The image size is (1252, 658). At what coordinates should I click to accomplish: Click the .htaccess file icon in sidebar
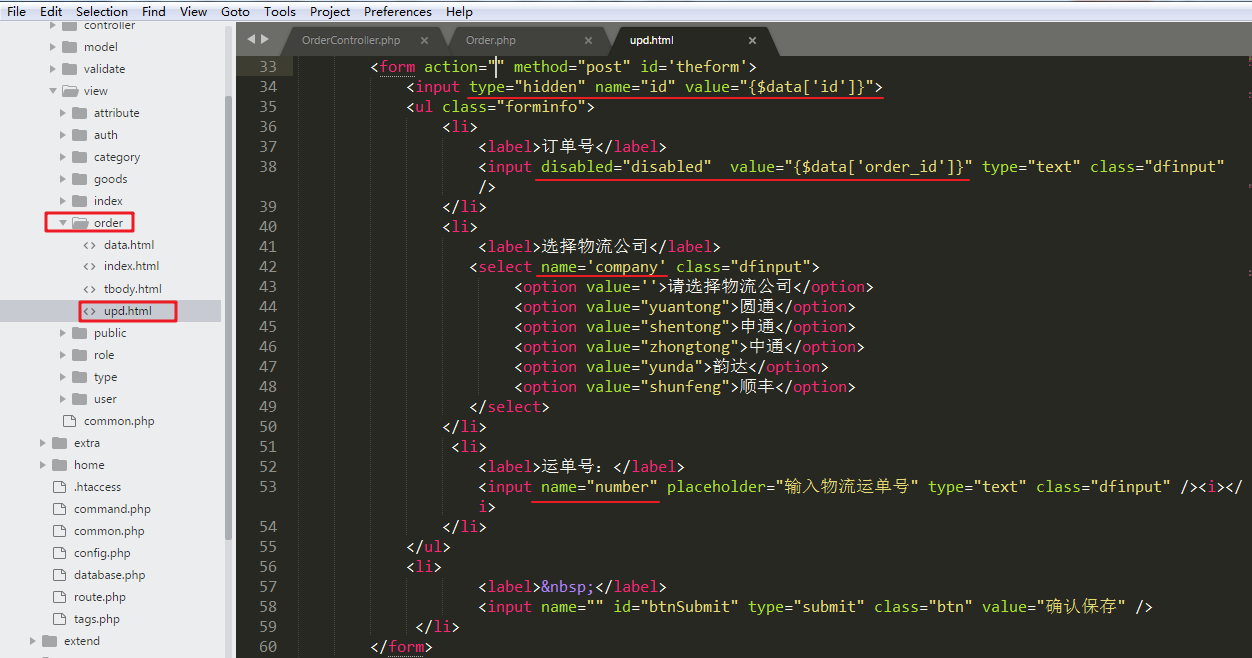pos(59,487)
